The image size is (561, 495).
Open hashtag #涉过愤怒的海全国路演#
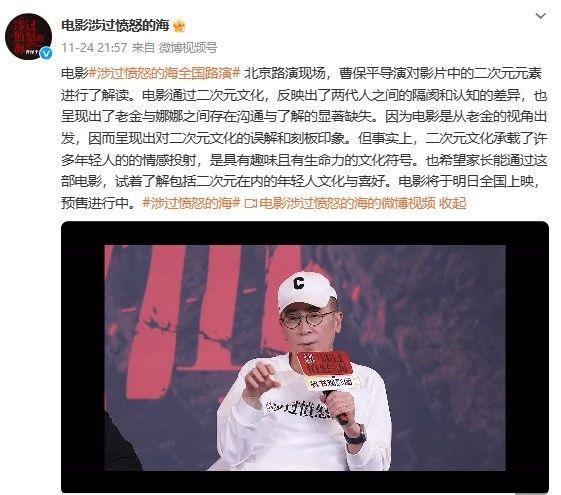coord(164,73)
